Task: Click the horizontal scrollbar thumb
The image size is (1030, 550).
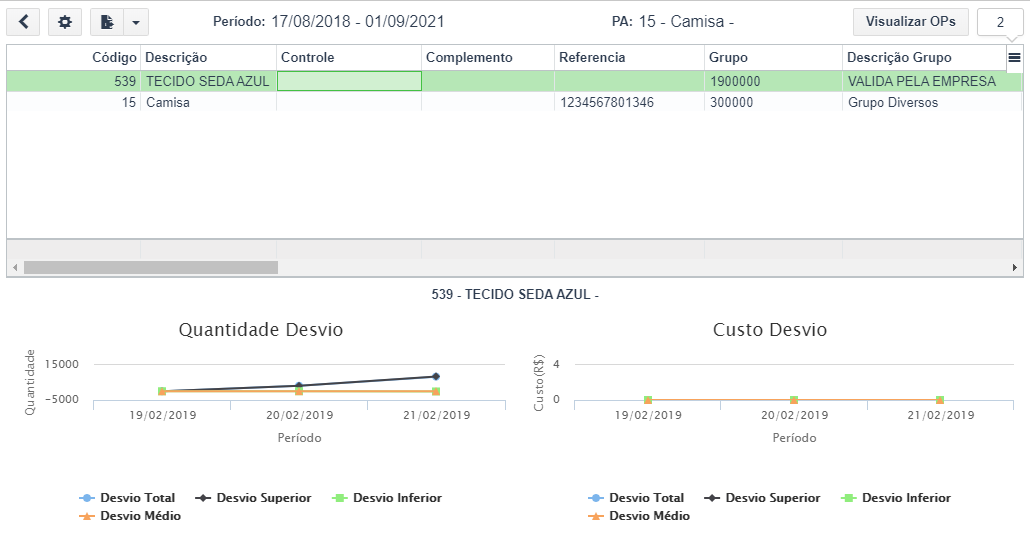Action: coord(150,267)
